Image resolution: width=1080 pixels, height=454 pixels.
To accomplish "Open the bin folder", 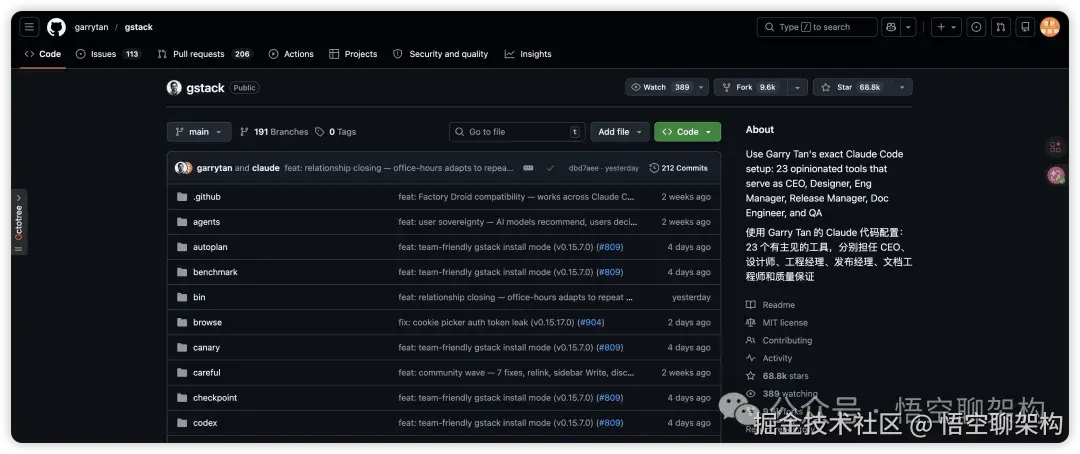I will (x=199, y=297).
